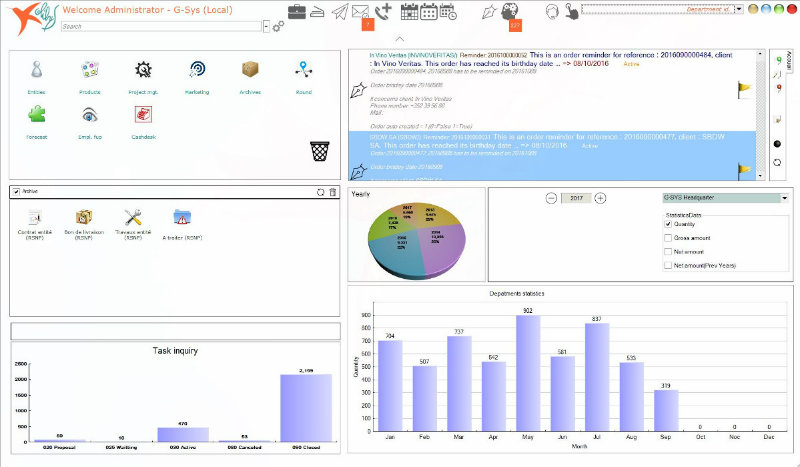Screen dimensions: 800x467
Task: Uncheck the Quantity statistics checkbox
Action: (x=668, y=224)
